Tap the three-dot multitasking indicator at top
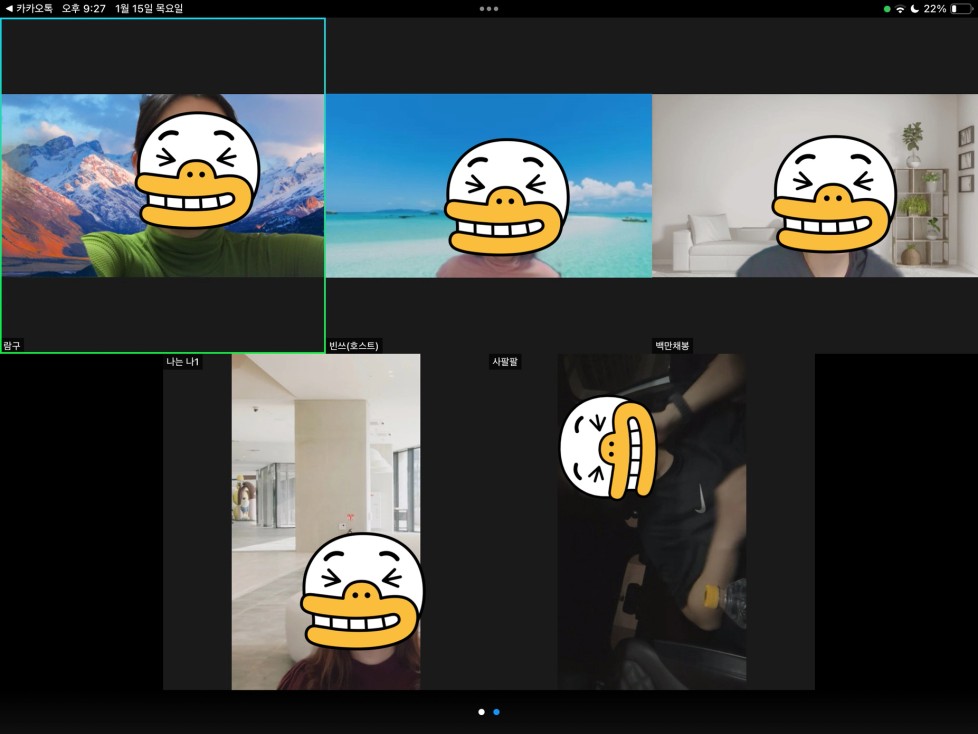 [x=489, y=8]
